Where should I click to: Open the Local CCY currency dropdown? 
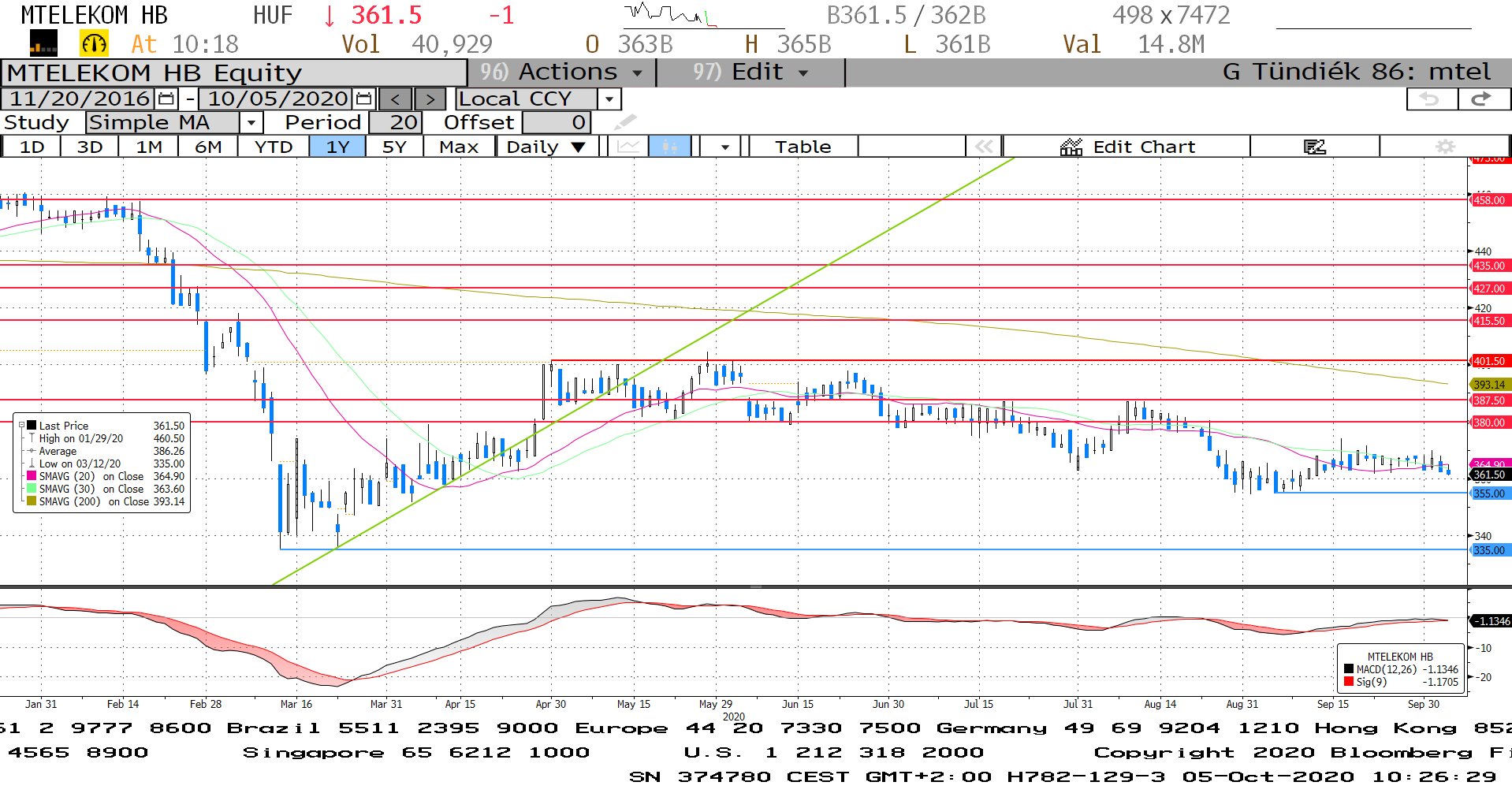(x=609, y=99)
